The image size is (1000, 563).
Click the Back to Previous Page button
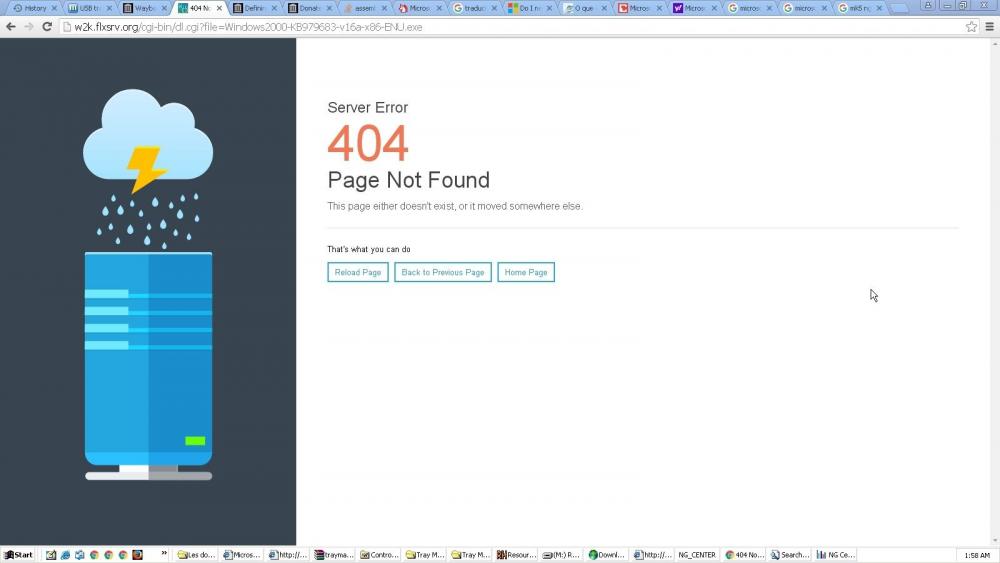pos(442,272)
